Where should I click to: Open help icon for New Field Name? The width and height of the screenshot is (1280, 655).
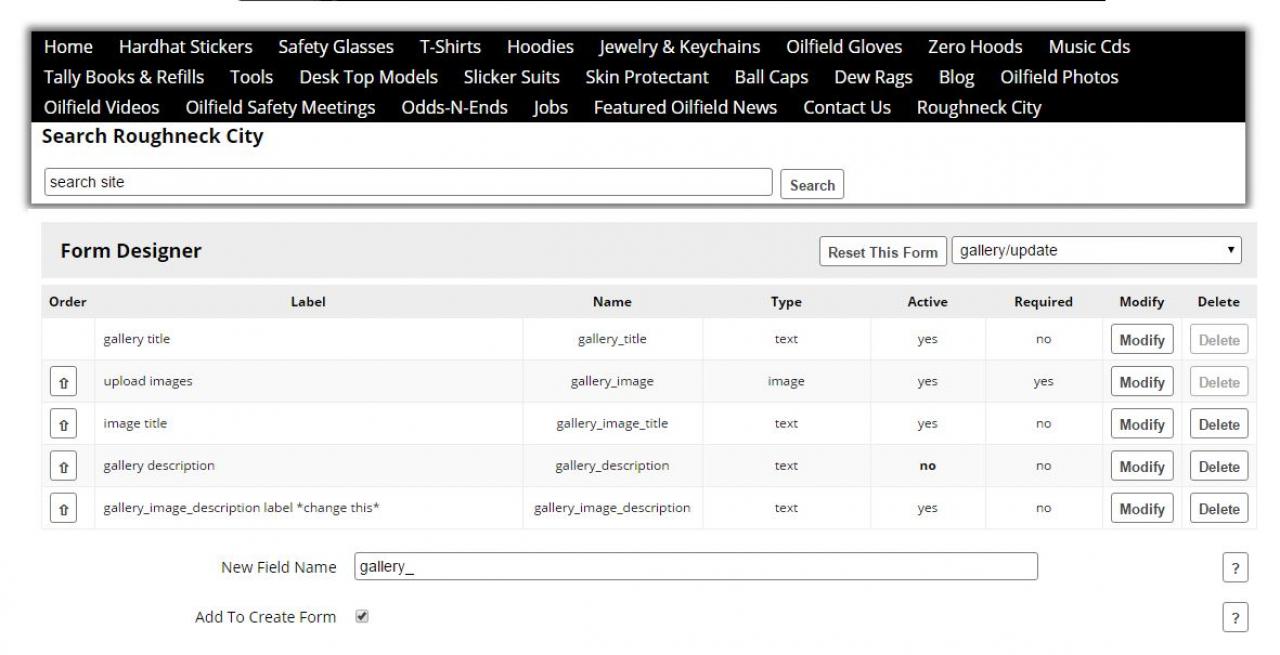(1235, 568)
